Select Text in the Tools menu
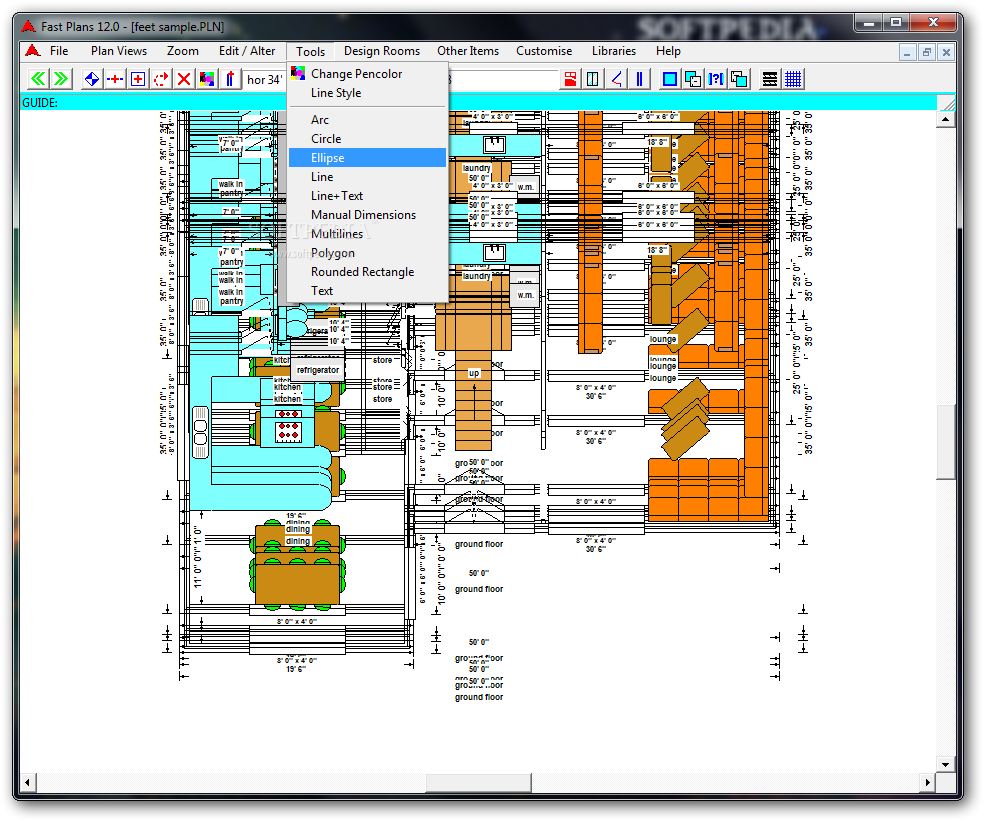Viewport: 984px width, 821px height. tap(368, 291)
